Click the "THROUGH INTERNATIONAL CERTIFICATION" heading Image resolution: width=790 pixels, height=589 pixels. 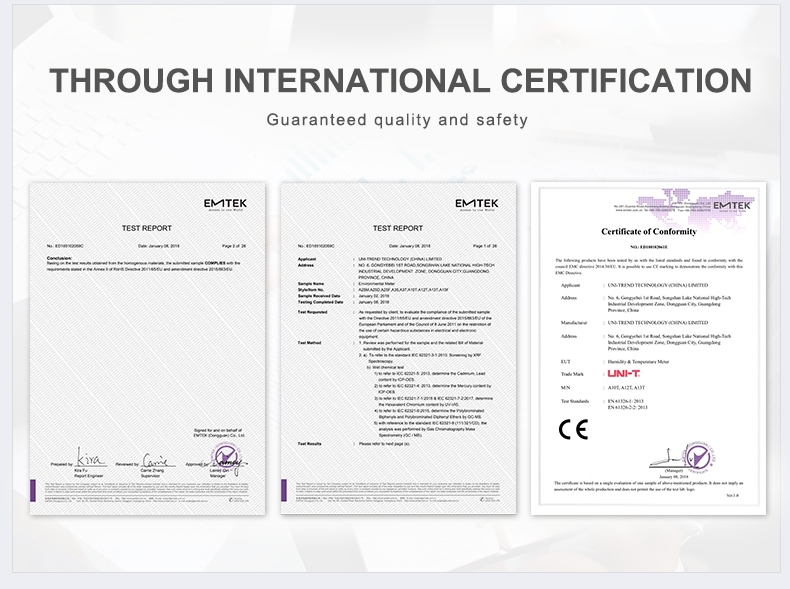coord(400,81)
